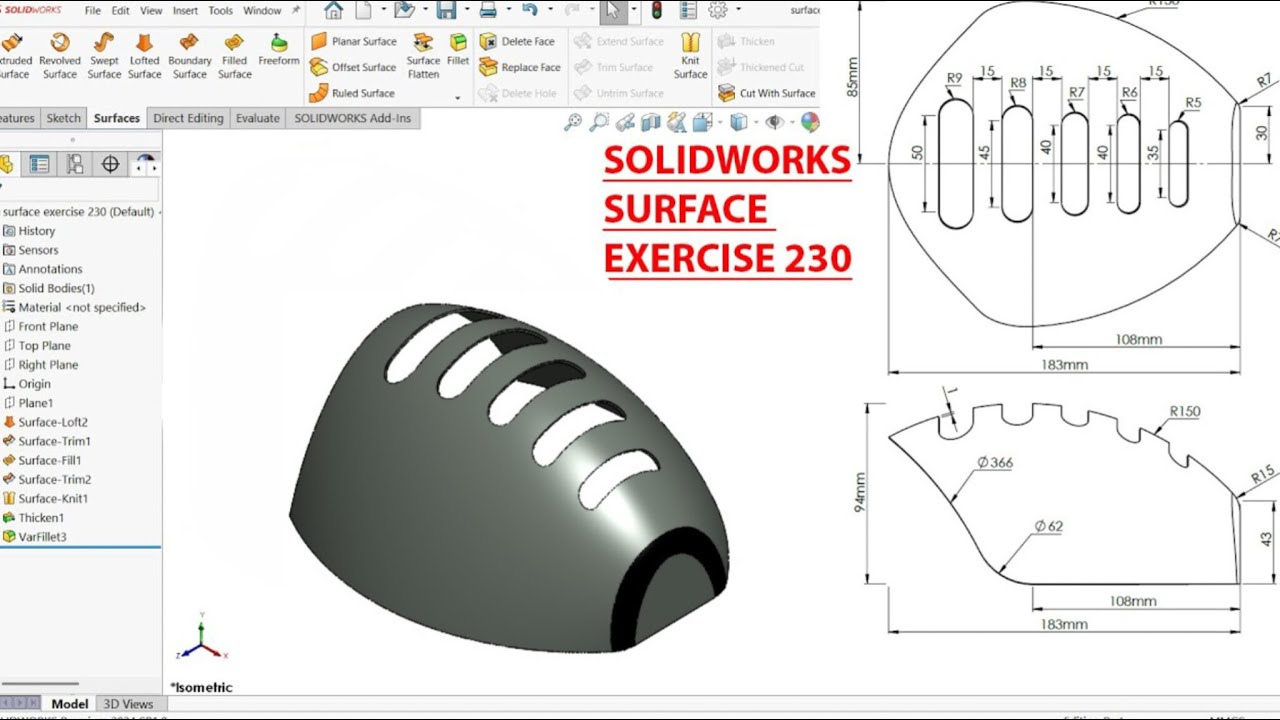1280x720 pixels.
Task: Select the Boundary Surface tool
Action: [x=189, y=56]
